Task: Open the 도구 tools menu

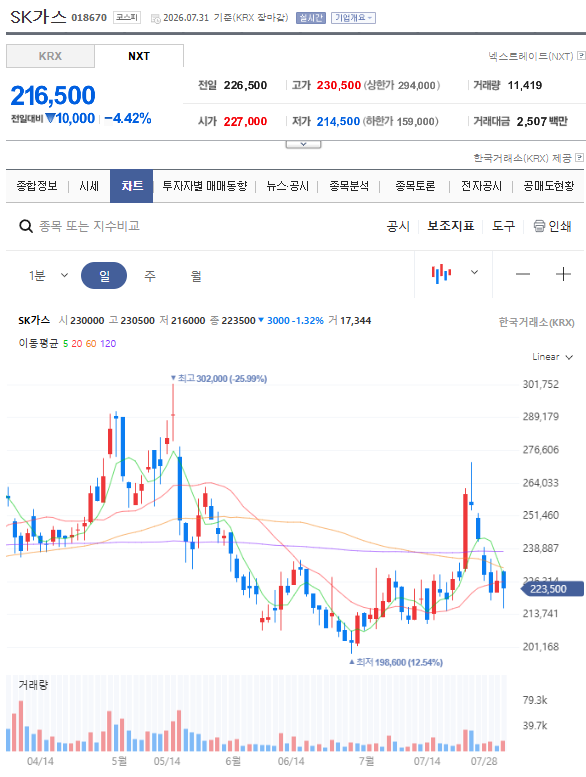Action: coord(503,226)
